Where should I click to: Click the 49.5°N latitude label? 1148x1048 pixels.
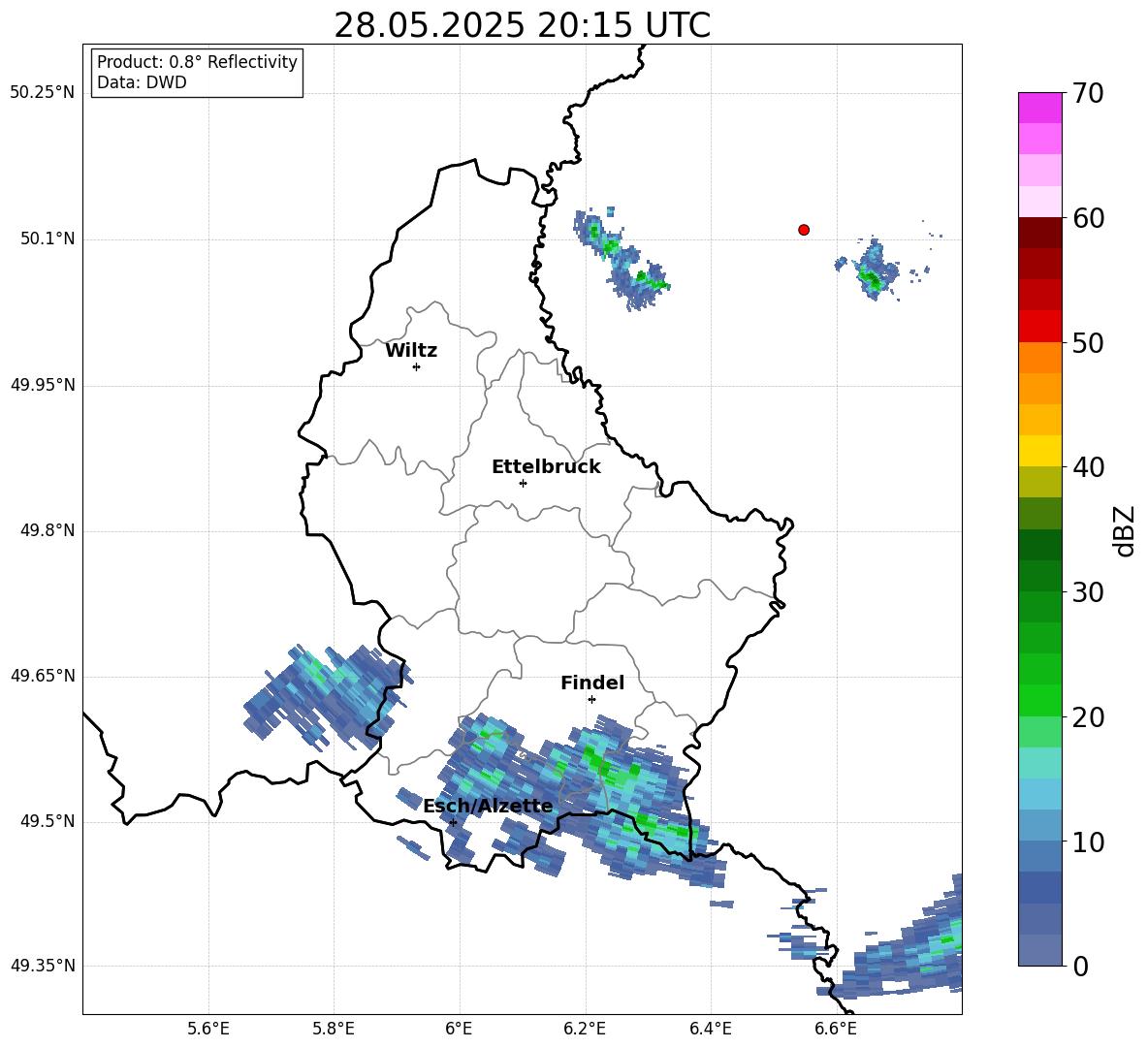pos(48,821)
